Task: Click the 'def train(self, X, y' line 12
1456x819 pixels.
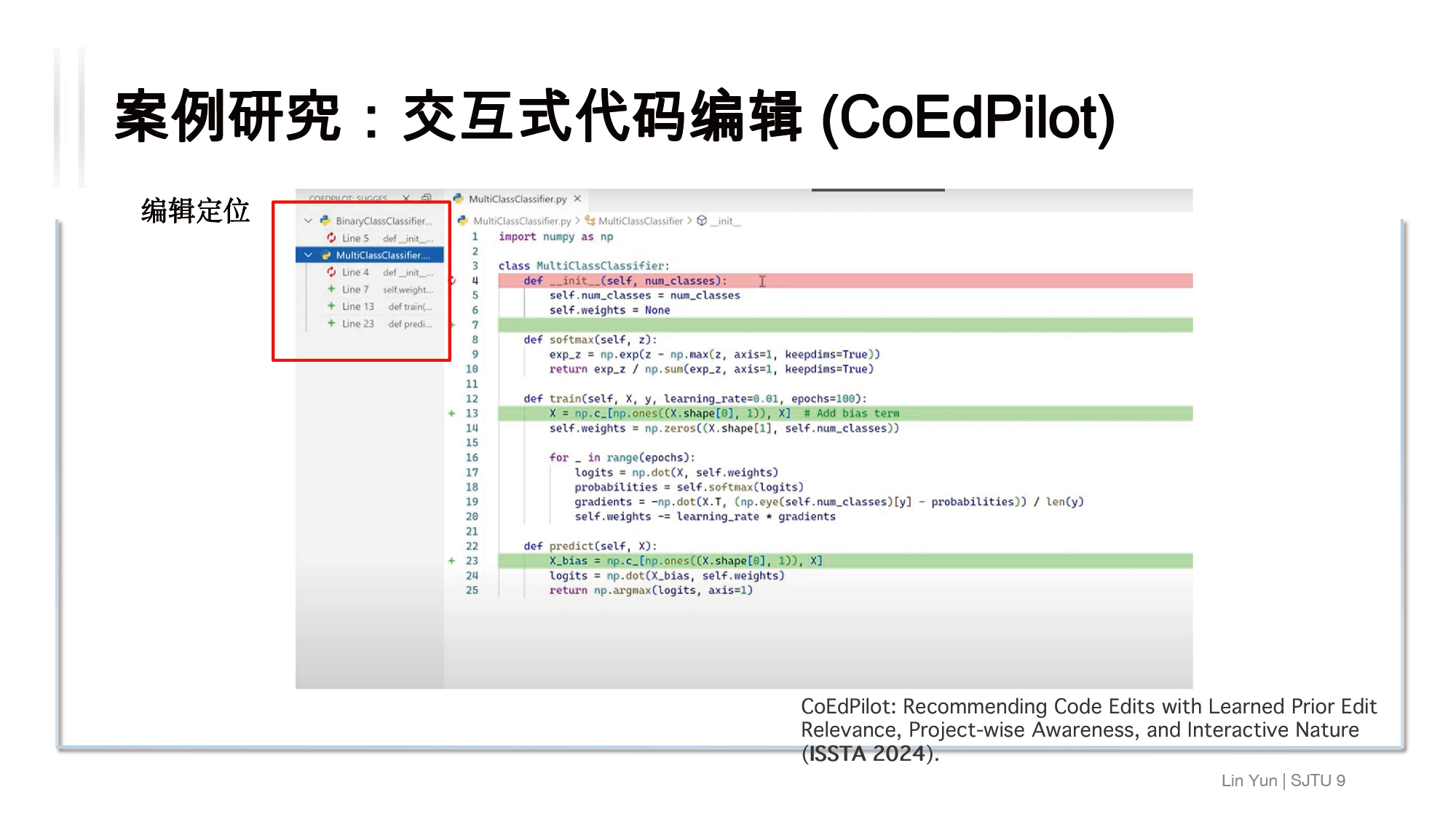Action: [x=695, y=399]
